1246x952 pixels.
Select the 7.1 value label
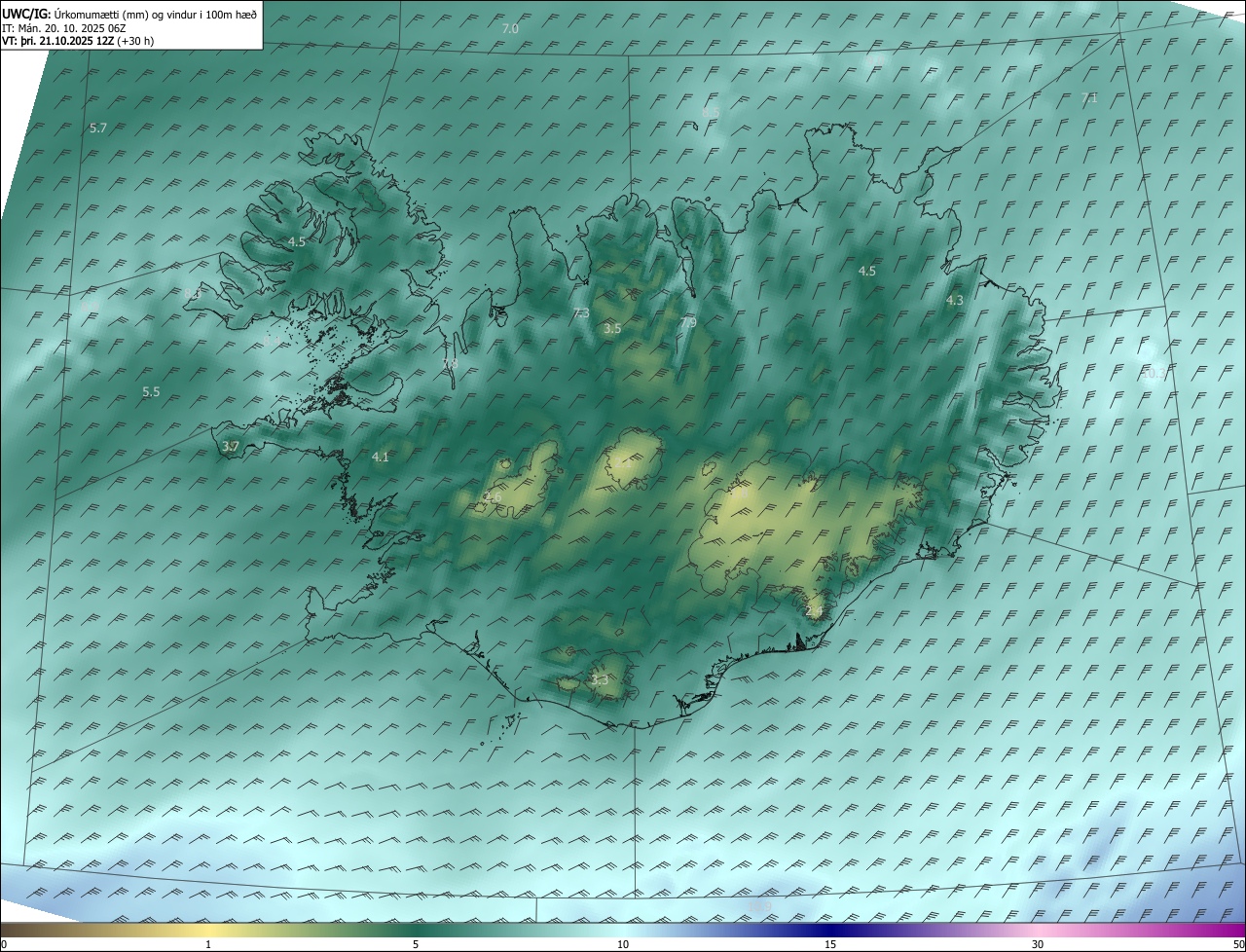coord(1089,98)
